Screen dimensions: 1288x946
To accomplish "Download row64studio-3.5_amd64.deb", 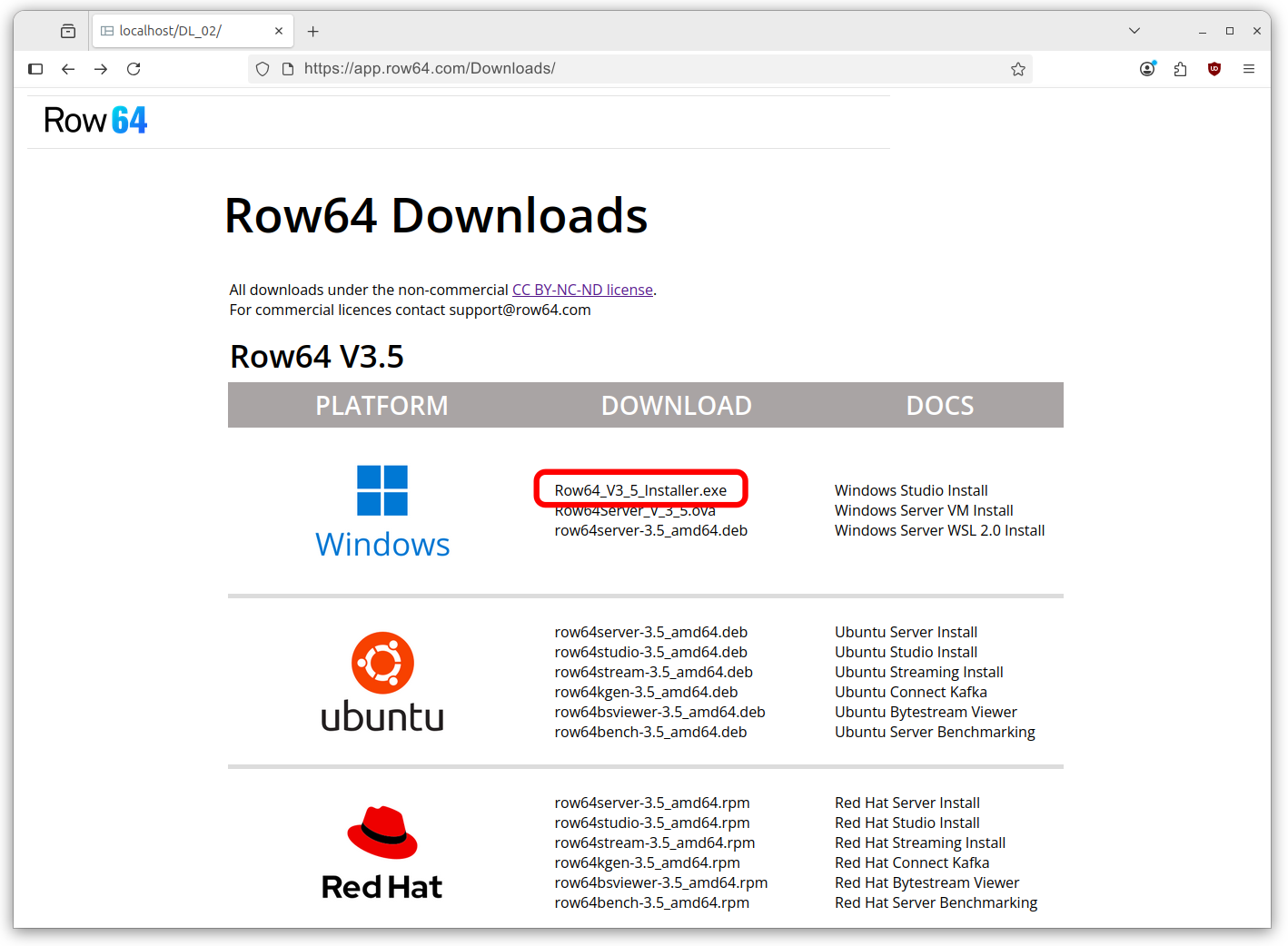I will [651, 652].
